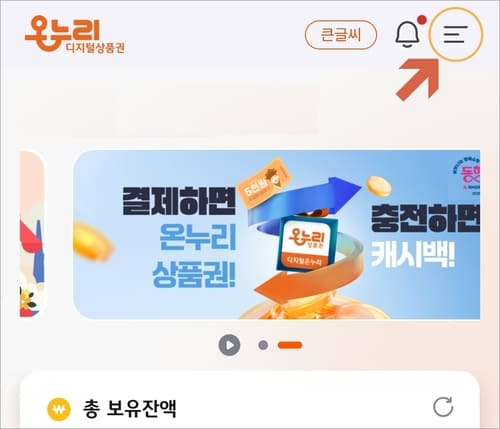Select the first gray carousel dot
Image resolution: width=500 pixels, height=429 pixels.
pyautogui.click(x=263, y=345)
